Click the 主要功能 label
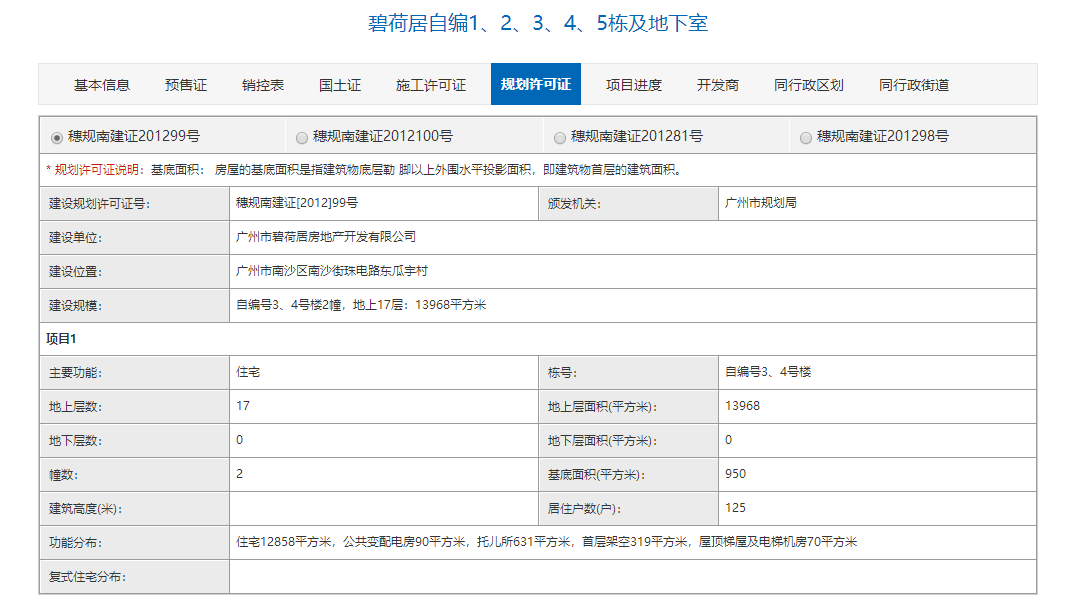This screenshot has width=1072, height=602. pyautogui.click(x=75, y=373)
